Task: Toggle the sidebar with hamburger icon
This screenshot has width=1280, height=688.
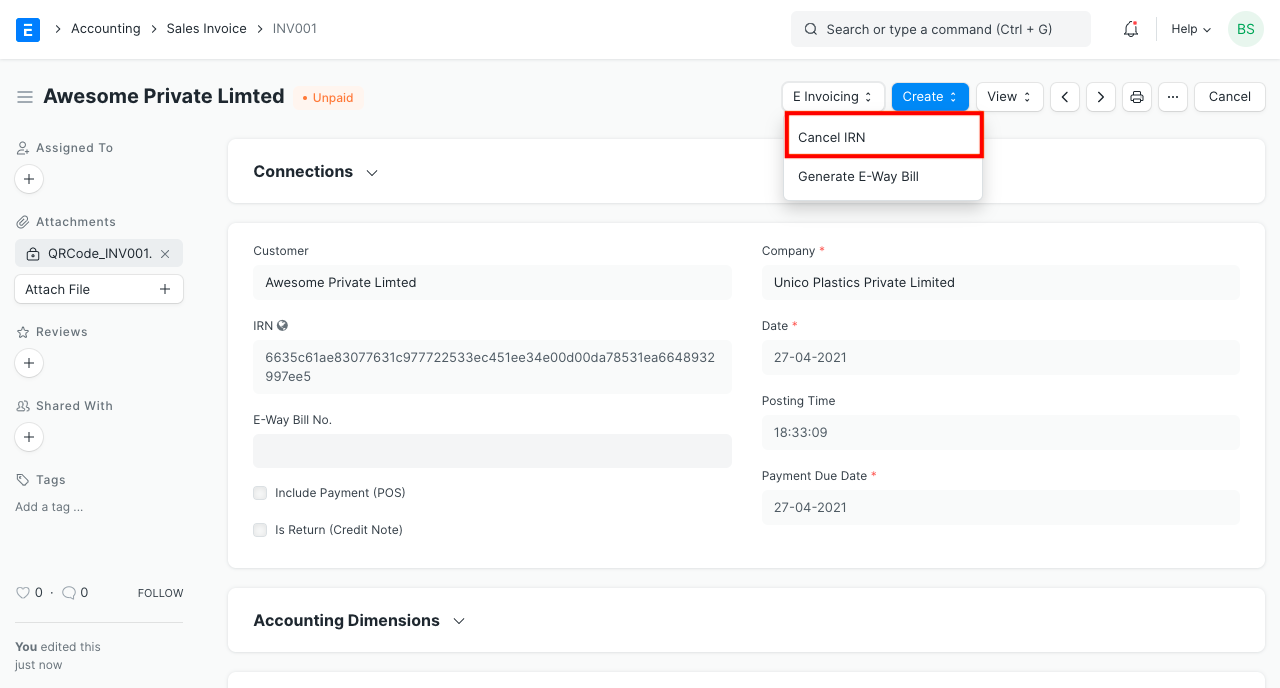Action: [x=25, y=96]
